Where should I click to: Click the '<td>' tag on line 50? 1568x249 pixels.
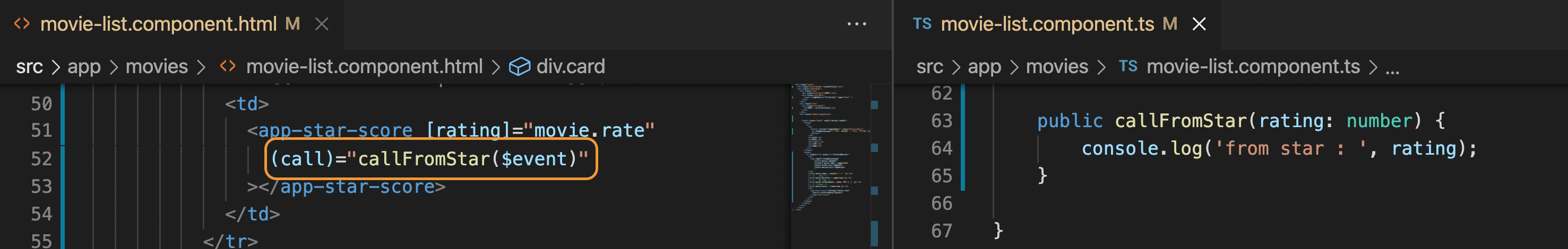point(246,104)
